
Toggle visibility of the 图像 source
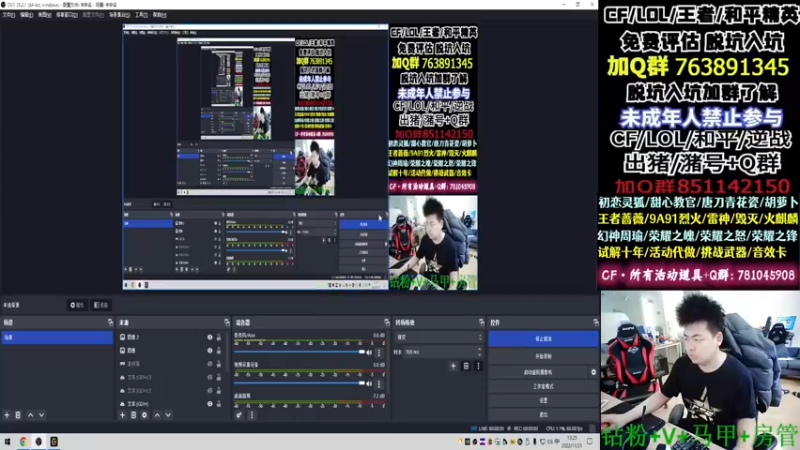tap(210, 351)
